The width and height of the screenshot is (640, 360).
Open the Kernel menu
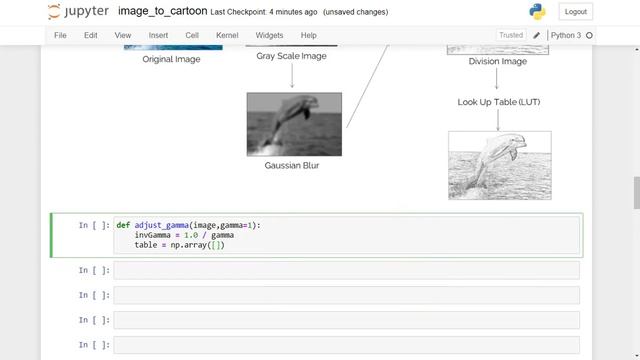coord(227,36)
